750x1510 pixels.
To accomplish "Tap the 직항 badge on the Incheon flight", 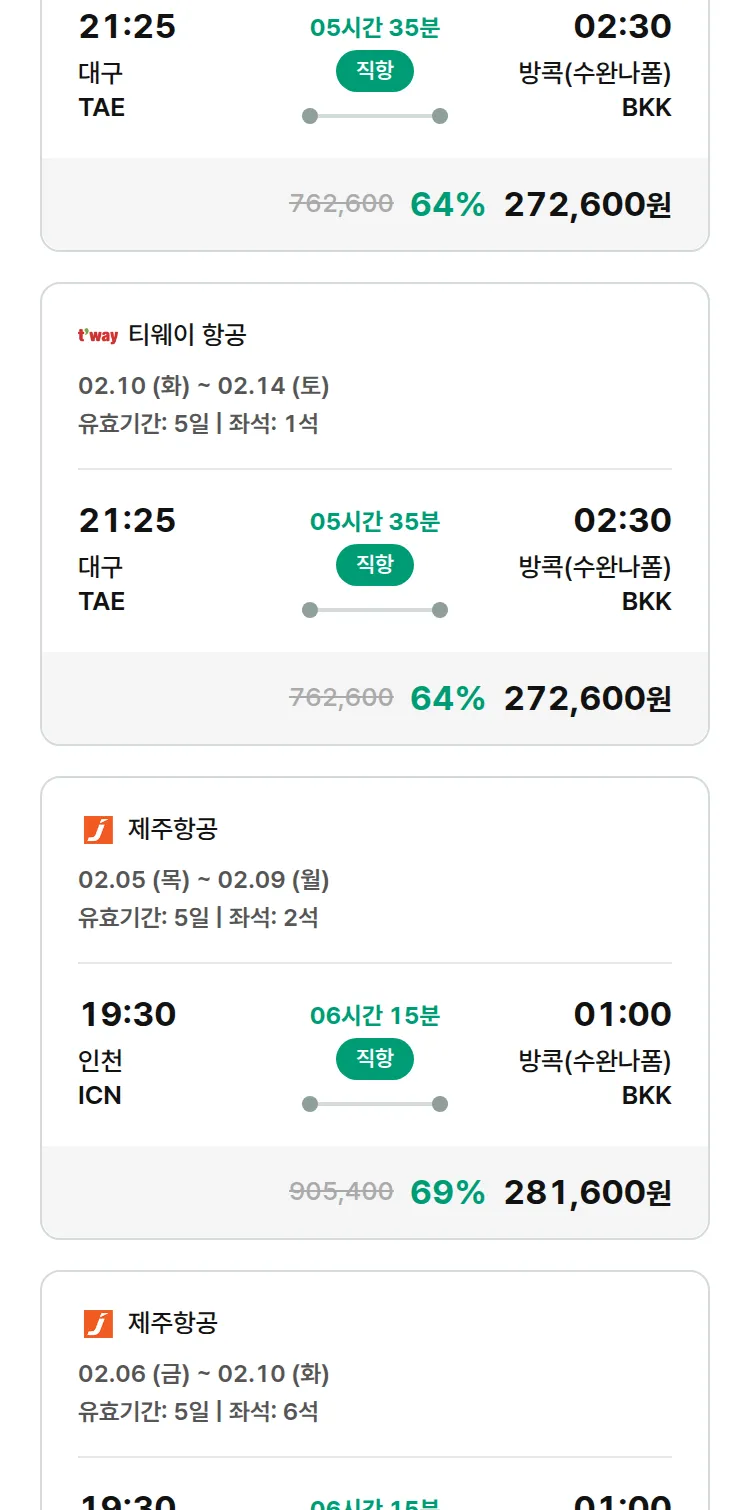I will [x=375, y=1059].
